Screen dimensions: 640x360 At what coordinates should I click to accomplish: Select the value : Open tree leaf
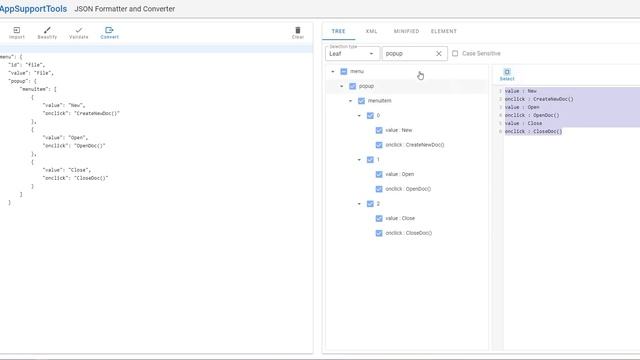pyautogui.click(x=400, y=174)
